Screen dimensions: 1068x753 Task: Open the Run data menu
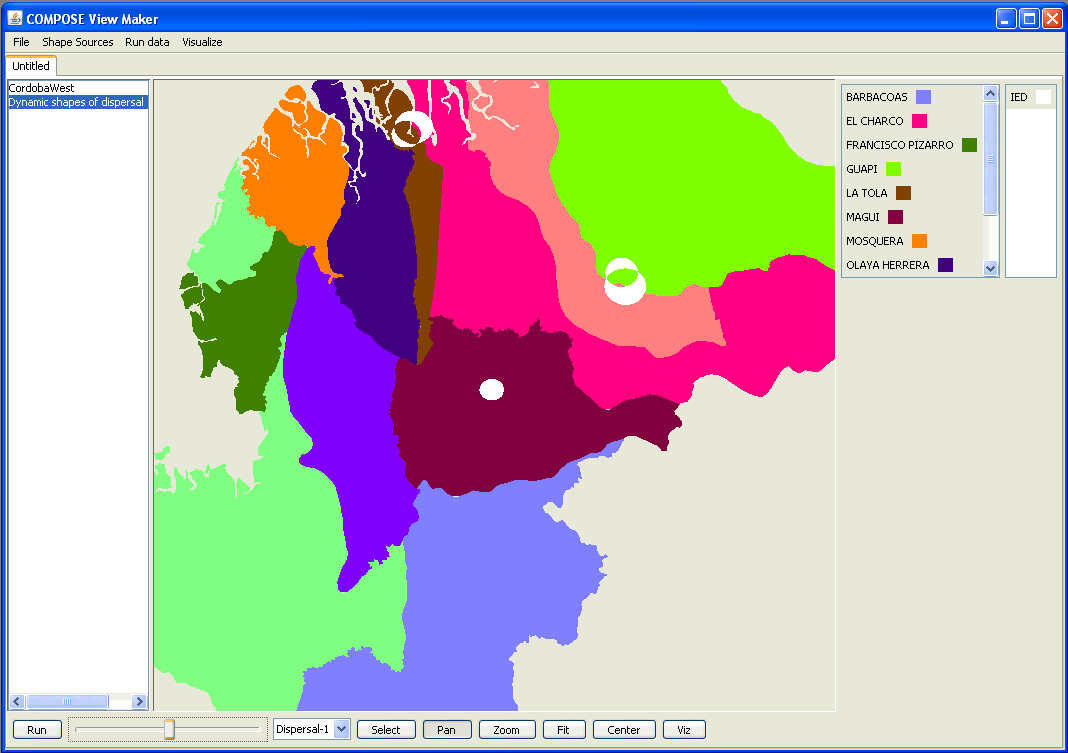tap(147, 42)
